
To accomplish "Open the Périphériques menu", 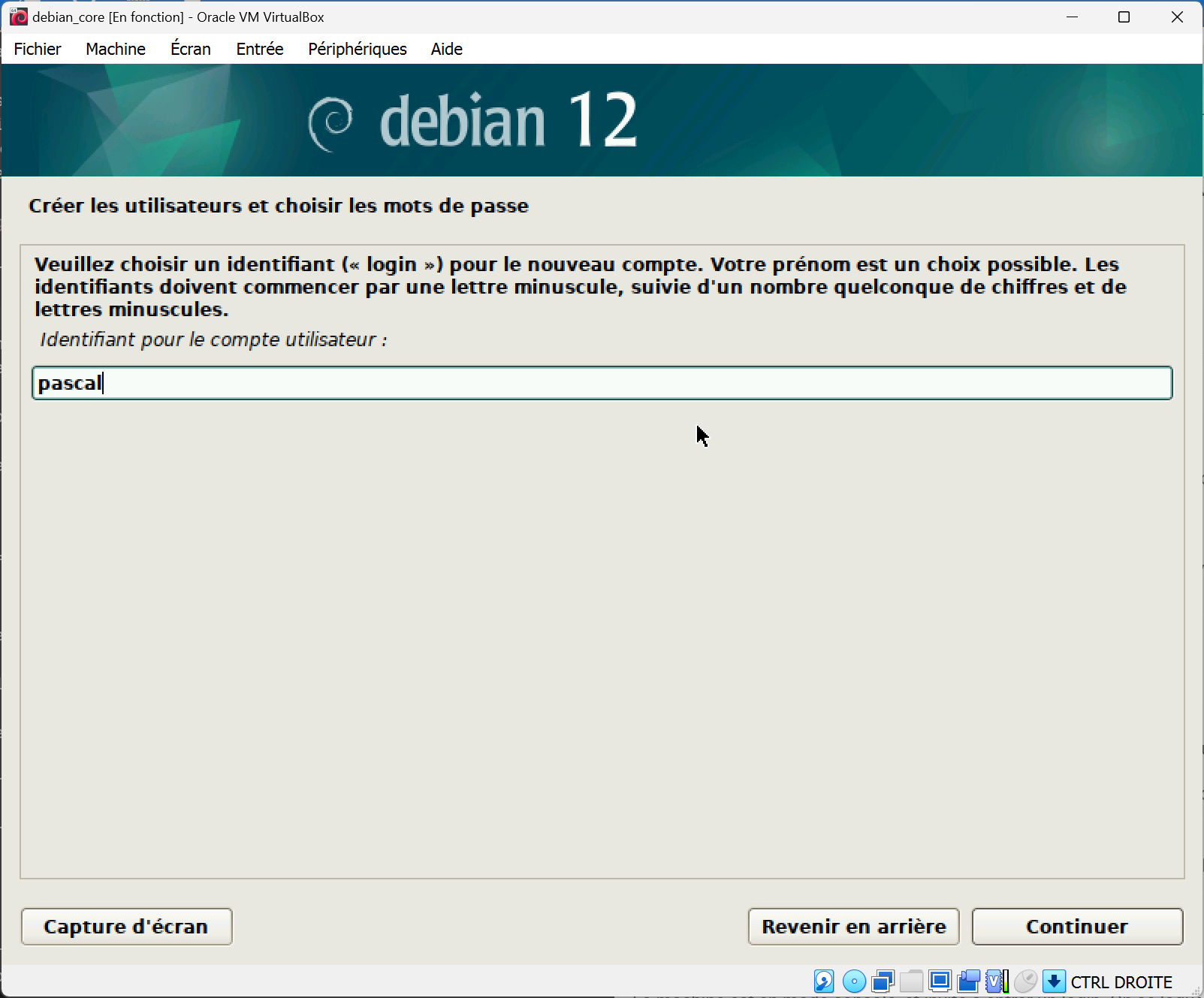I will [x=358, y=49].
